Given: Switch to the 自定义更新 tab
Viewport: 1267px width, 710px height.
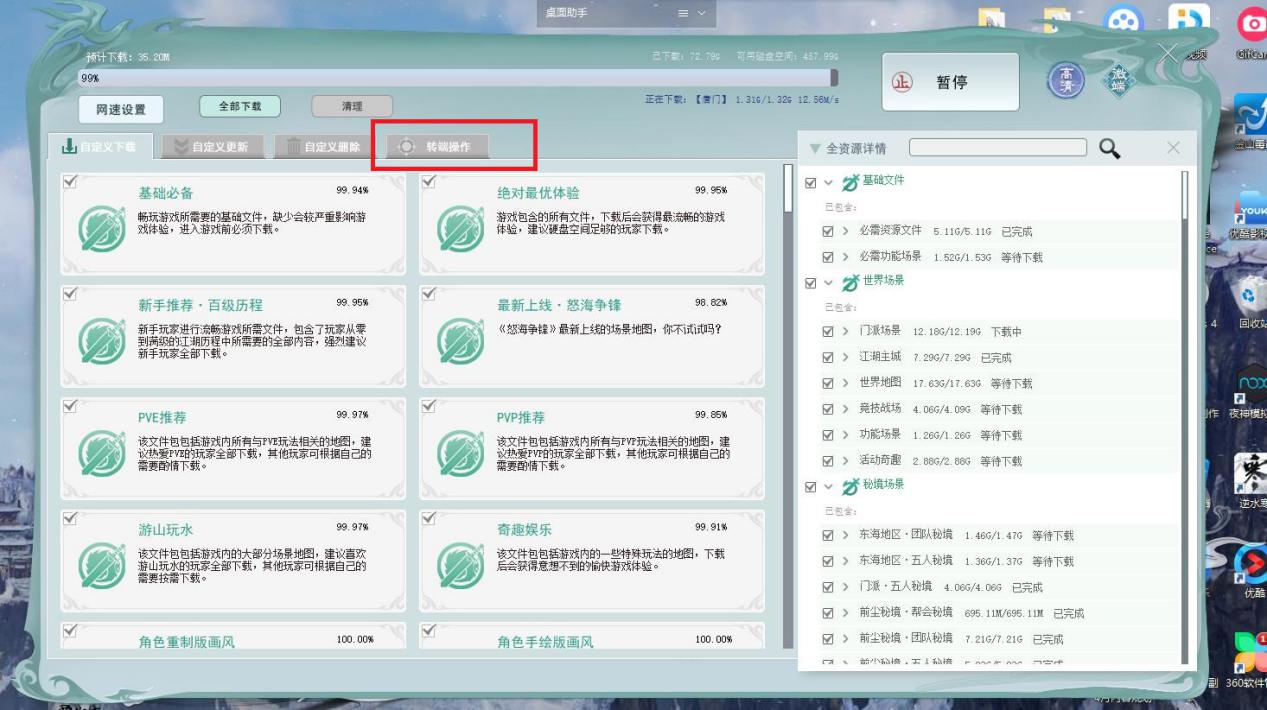Looking at the screenshot, I should (x=215, y=146).
